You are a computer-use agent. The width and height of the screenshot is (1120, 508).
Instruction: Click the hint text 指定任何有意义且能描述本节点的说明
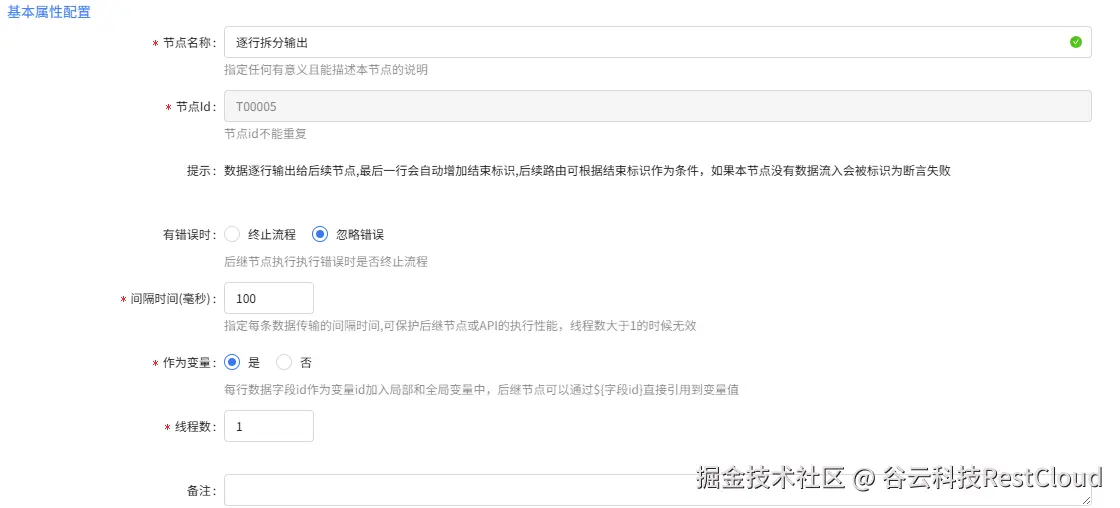pos(326,70)
